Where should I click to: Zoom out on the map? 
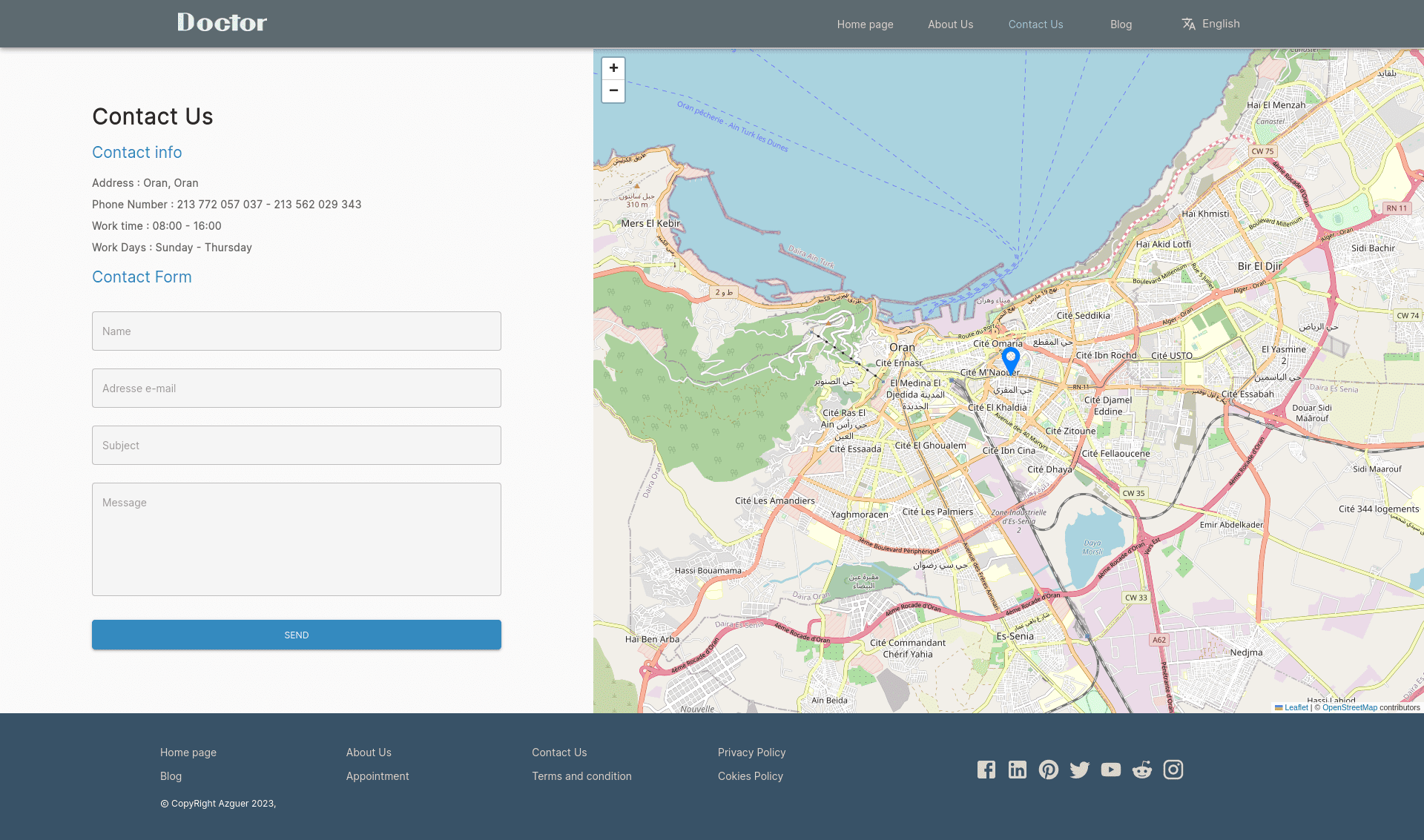pyautogui.click(x=613, y=90)
